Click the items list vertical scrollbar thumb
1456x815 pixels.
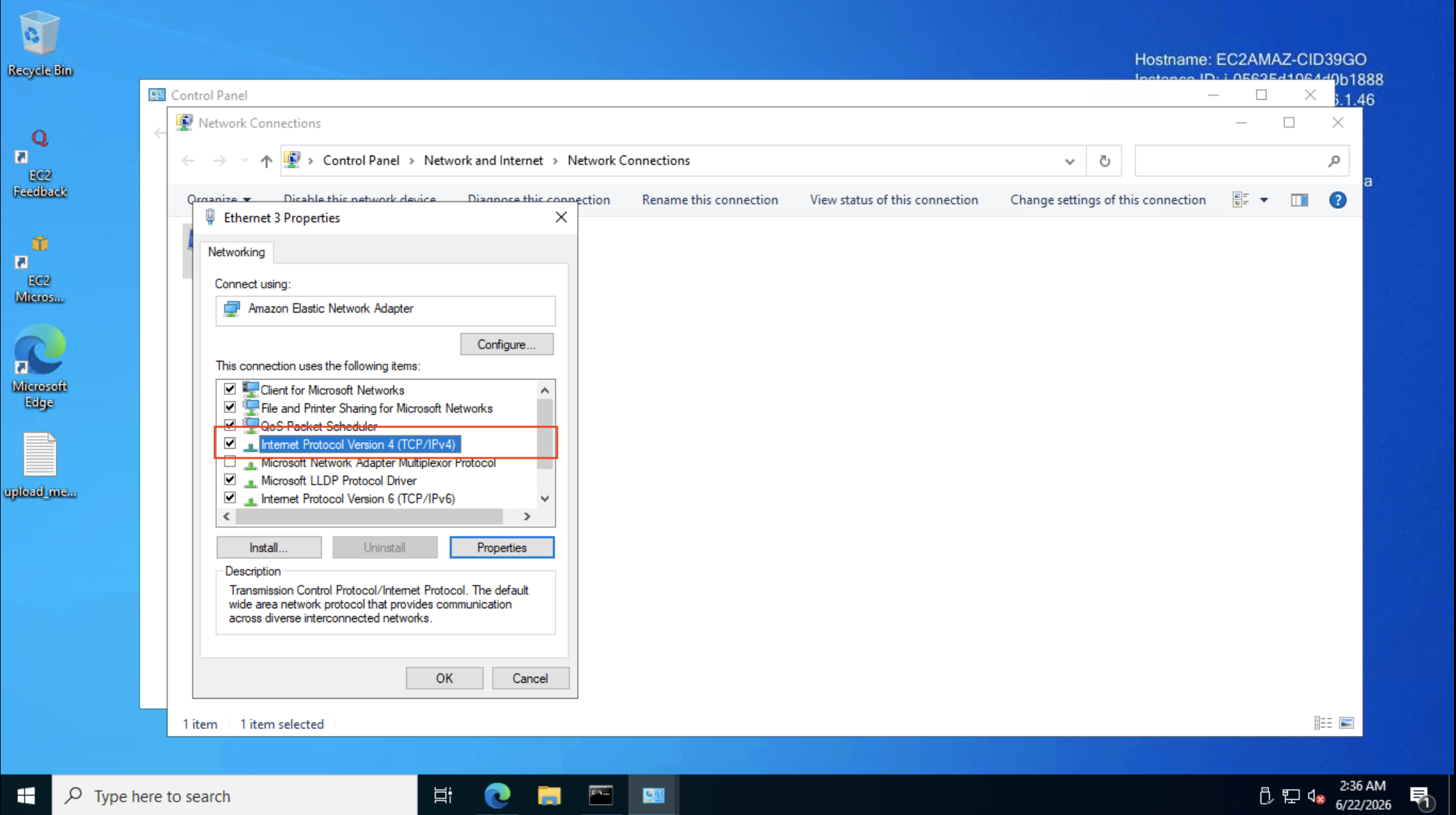tap(545, 433)
